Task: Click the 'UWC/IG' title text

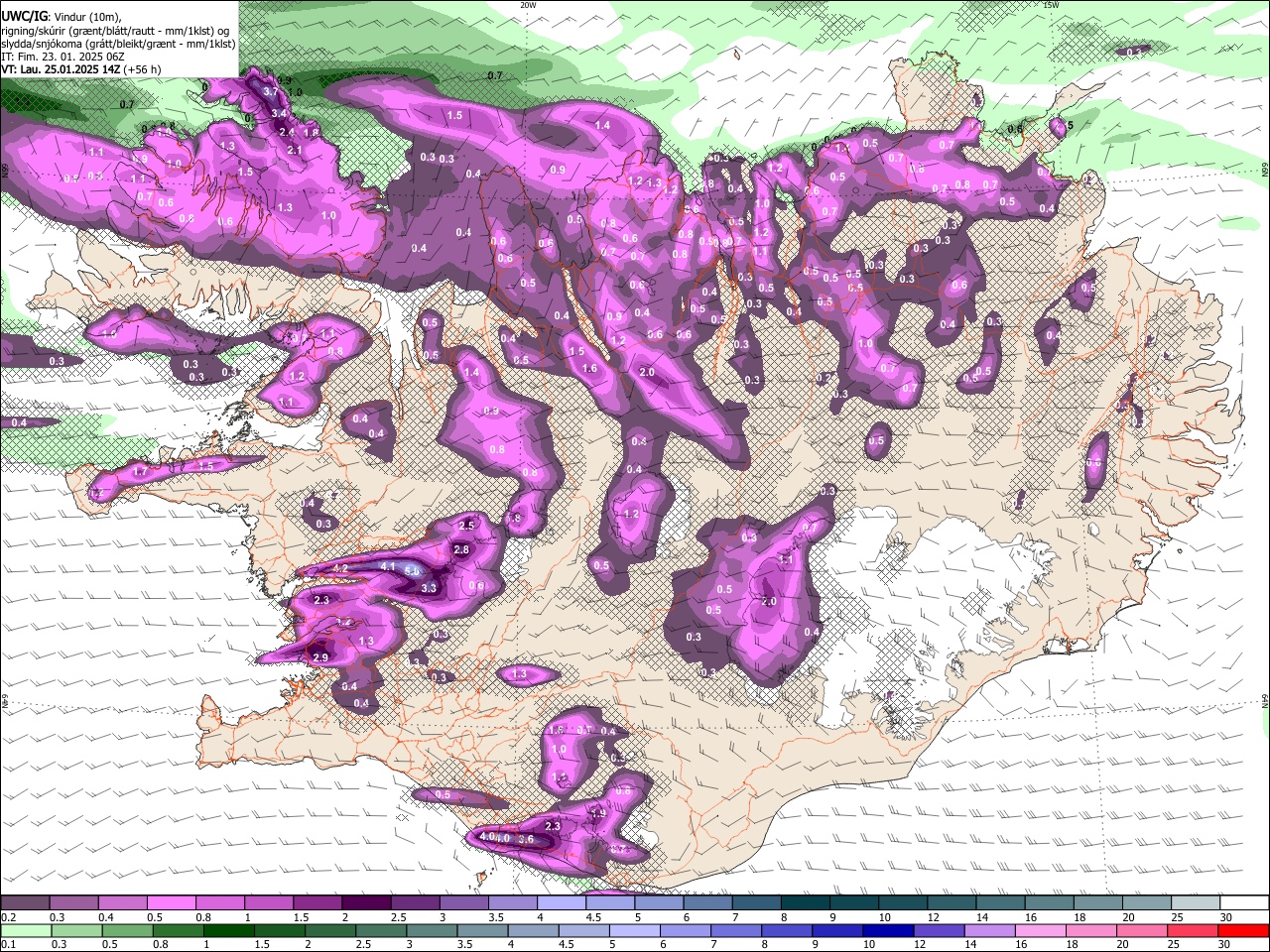Action: tap(23, 15)
